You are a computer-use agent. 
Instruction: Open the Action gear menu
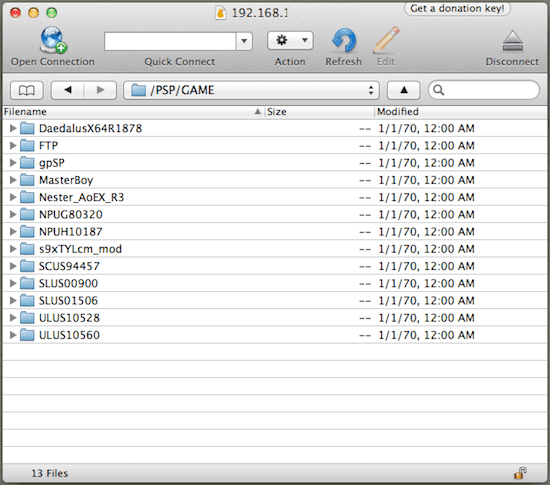click(x=290, y=41)
